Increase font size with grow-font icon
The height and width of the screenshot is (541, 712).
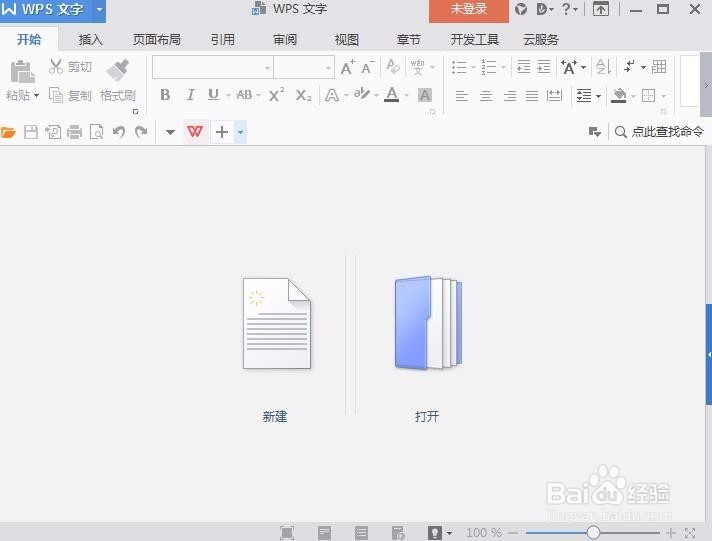point(348,67)
